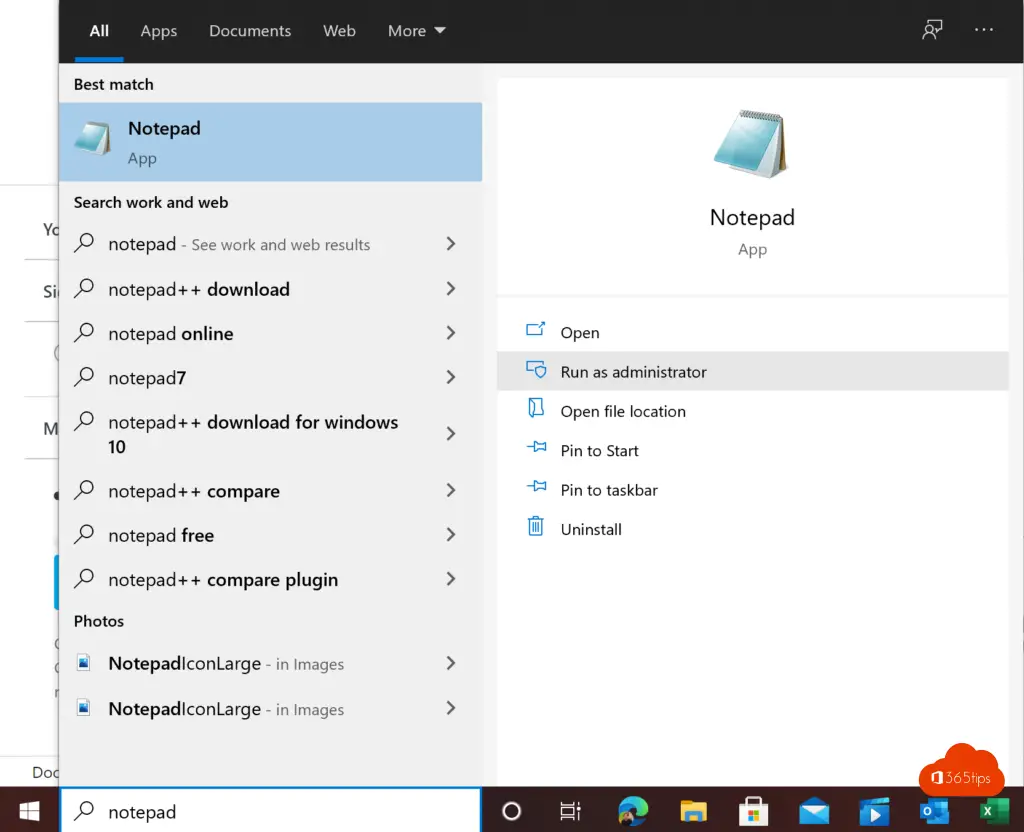Choose Open file location

(x=752, y=411)
